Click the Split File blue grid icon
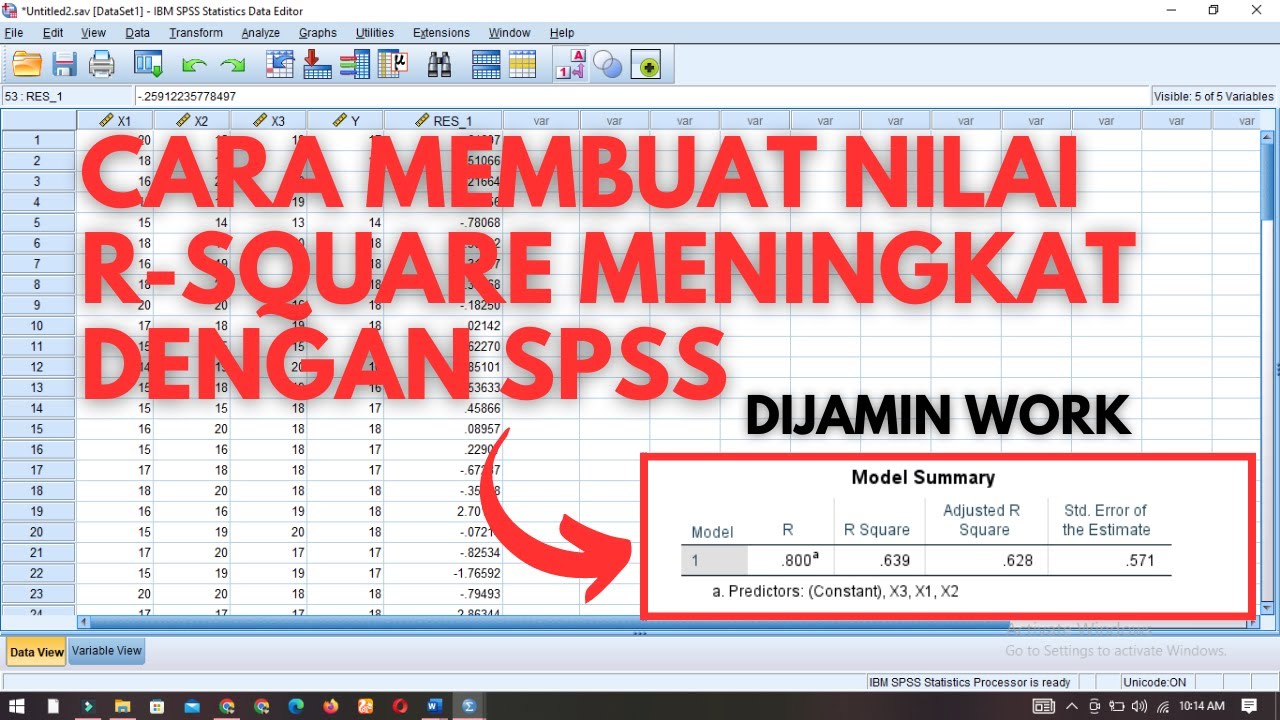1280x720 pixels. coord(486,65)
